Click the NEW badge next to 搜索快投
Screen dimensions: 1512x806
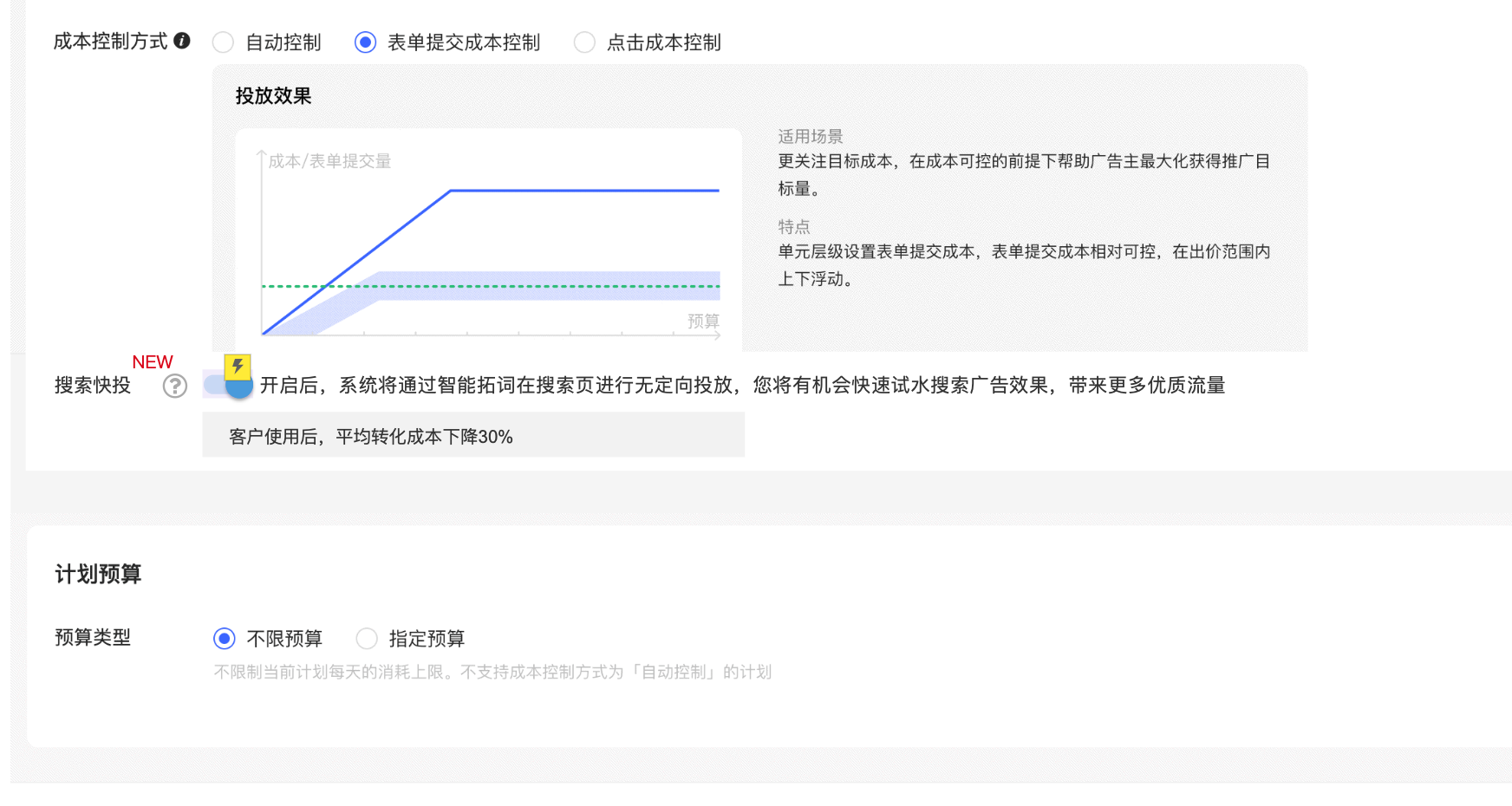coord(152,361)
